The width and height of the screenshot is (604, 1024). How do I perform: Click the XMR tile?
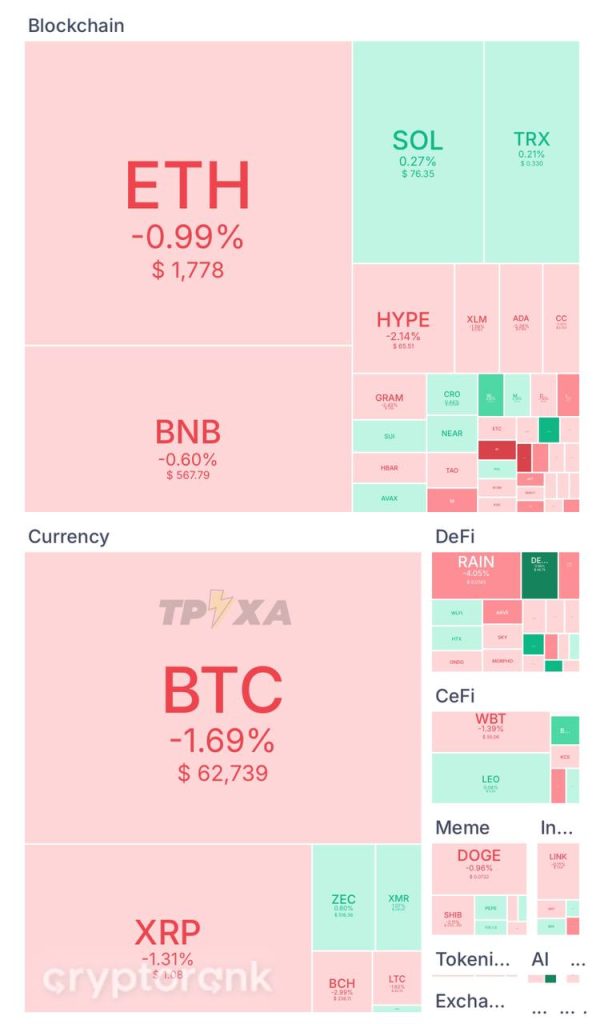point(398,897)
